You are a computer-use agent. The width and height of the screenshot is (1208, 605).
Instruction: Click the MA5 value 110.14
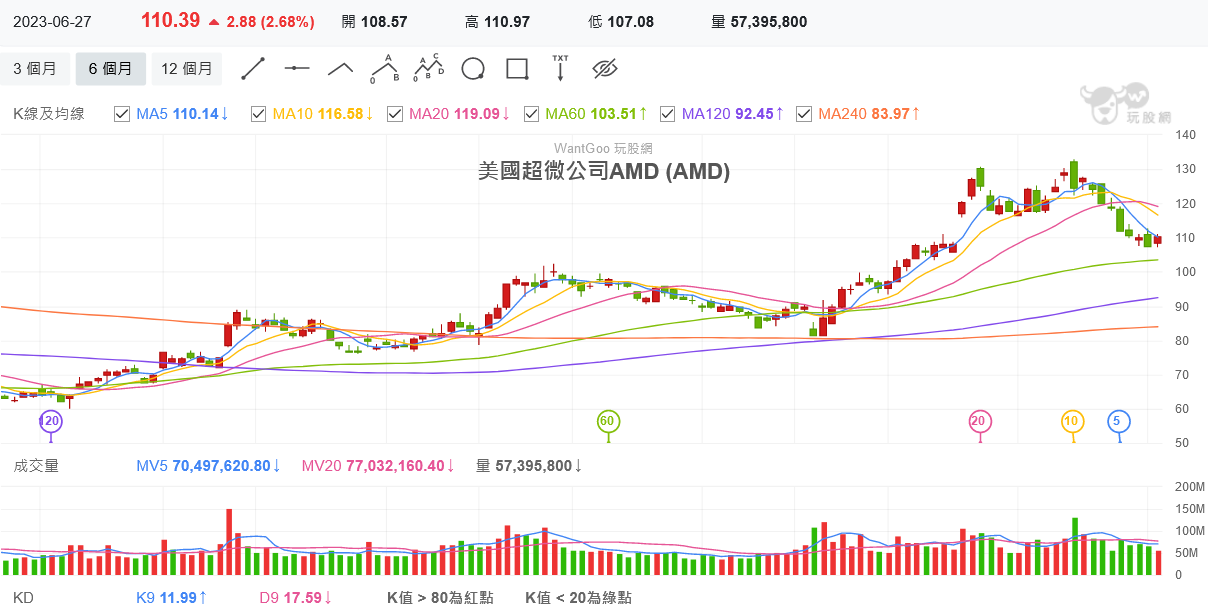195,114
